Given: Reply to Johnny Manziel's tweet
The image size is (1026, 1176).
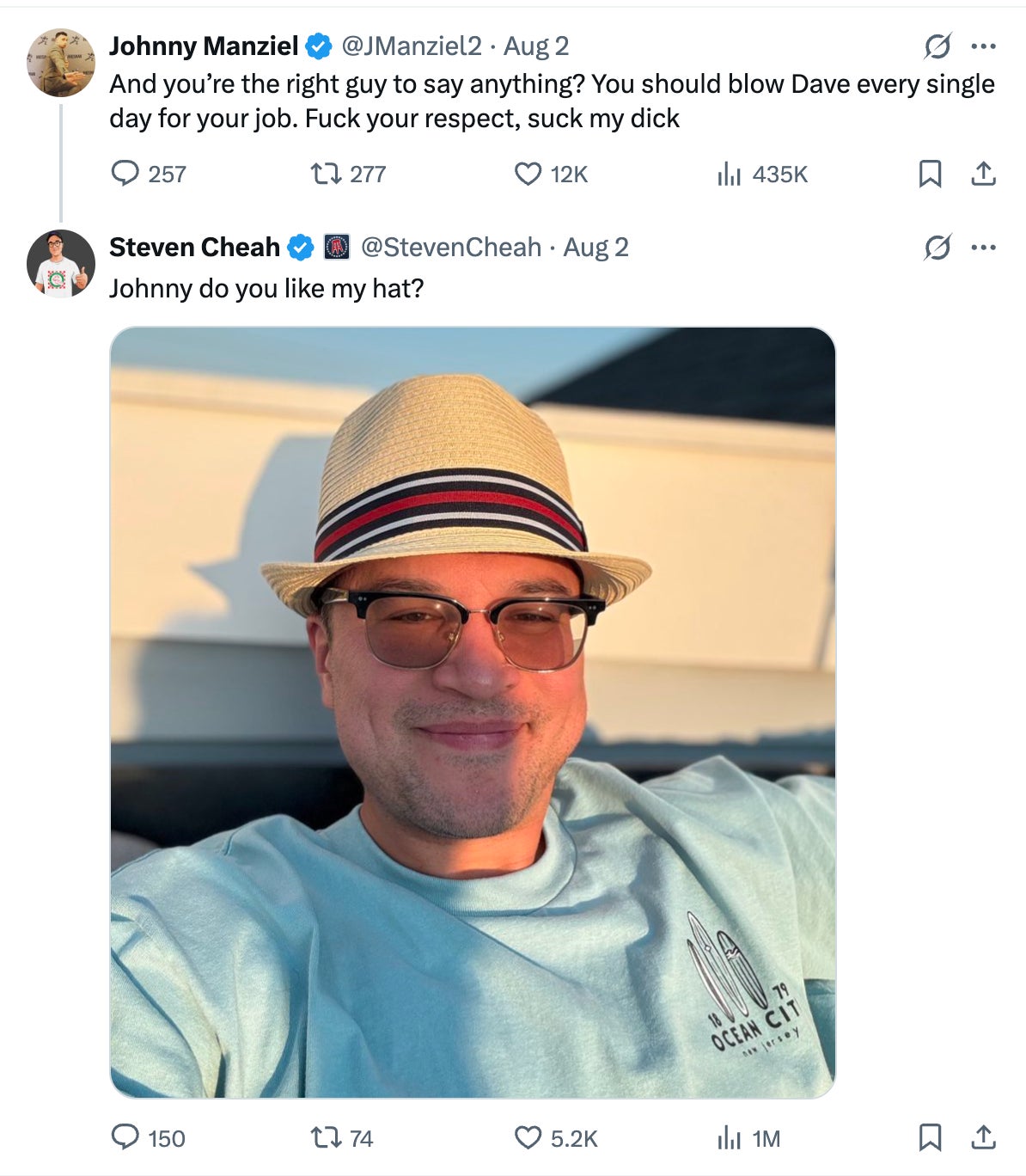Looking at the screenshot, I should 125,175.
